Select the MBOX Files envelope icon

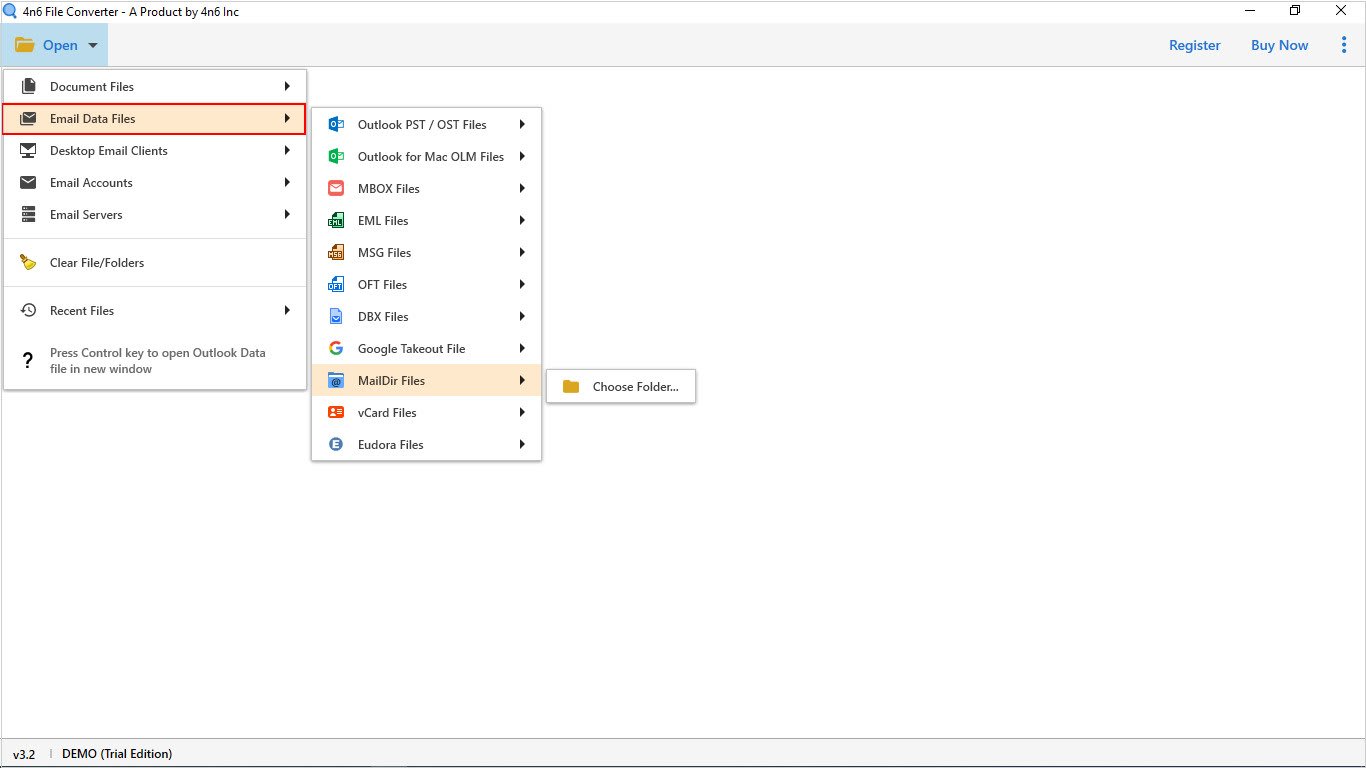(x=337, y=189)
